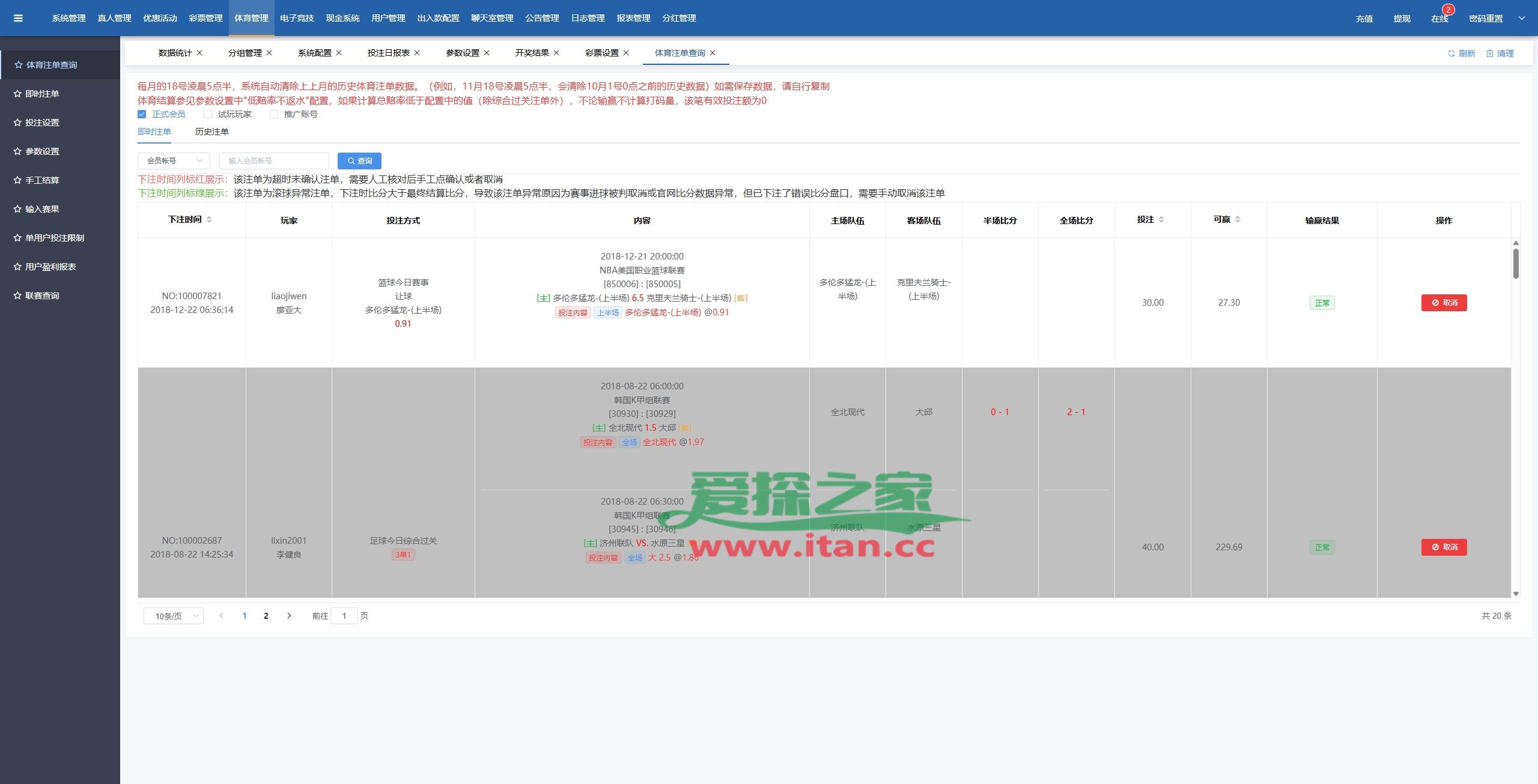
Task: Cancel bet NO:100007821 with 取消
Action: pos(1444,303)
